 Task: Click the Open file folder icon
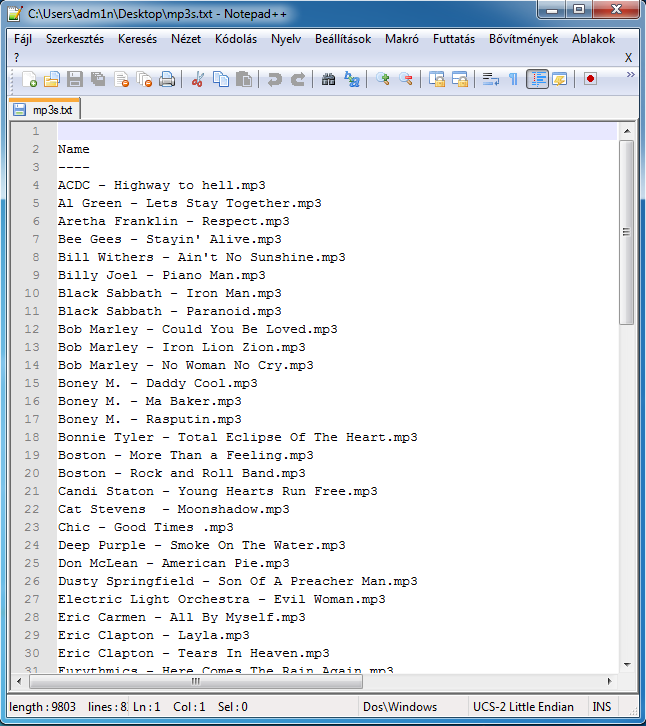point(52,80)
